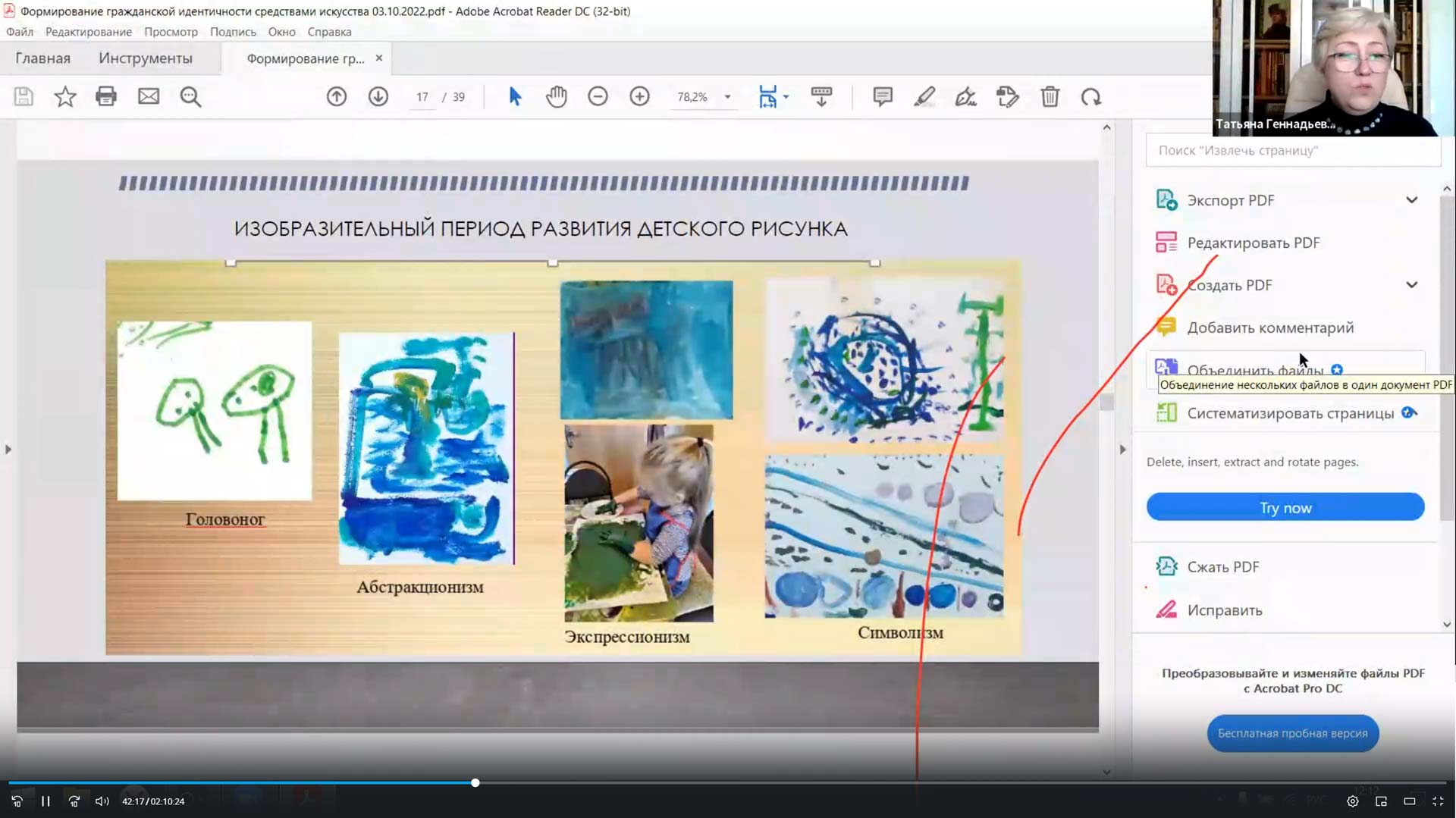The width and height of the screenshot is (1456, 818).
Task: Open fit page options dropdown arrow
Action: 786,97
